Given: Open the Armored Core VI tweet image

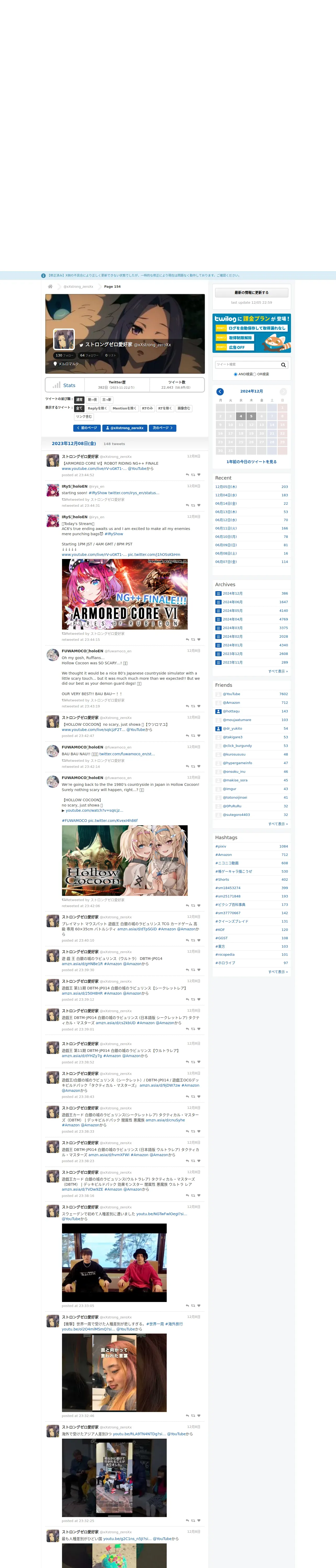Looking at the screenshot, I should [x=124, y=594].
